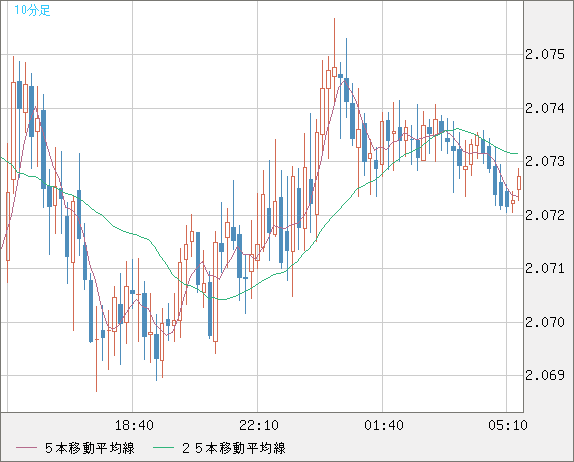Click the 2.073 price axis label
The height and width of the screenshot is (462, 574).
tap(545, 161)
